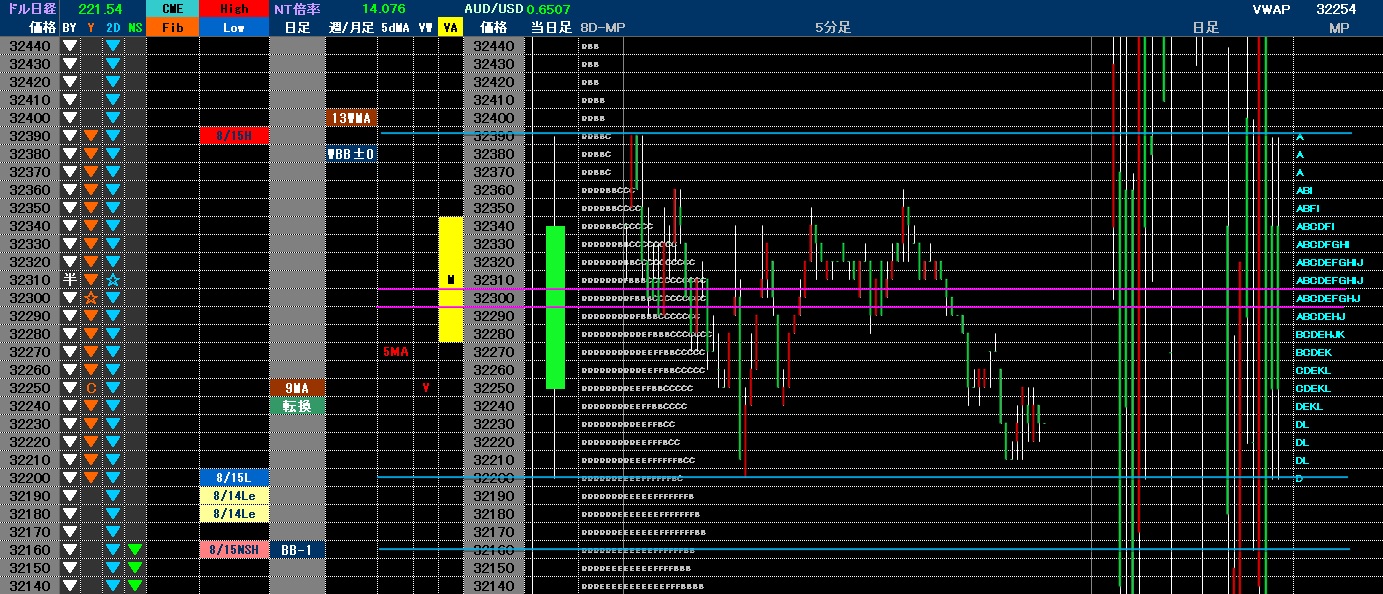Select the blue Low header cell
The width and height of the screenshot is (1383, 594).
coord(234,28)
